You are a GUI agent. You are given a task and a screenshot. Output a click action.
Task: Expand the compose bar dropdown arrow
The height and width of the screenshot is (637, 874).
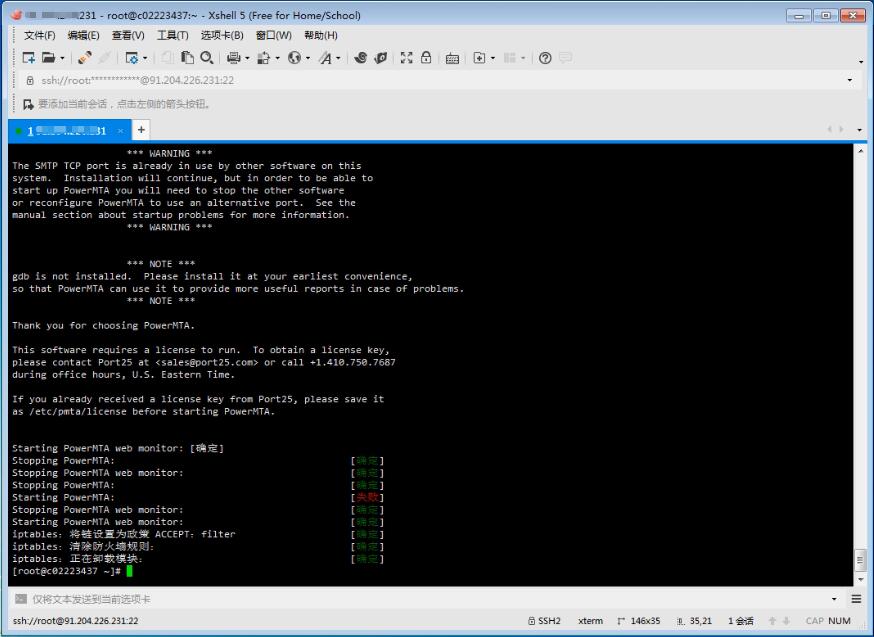834,599
